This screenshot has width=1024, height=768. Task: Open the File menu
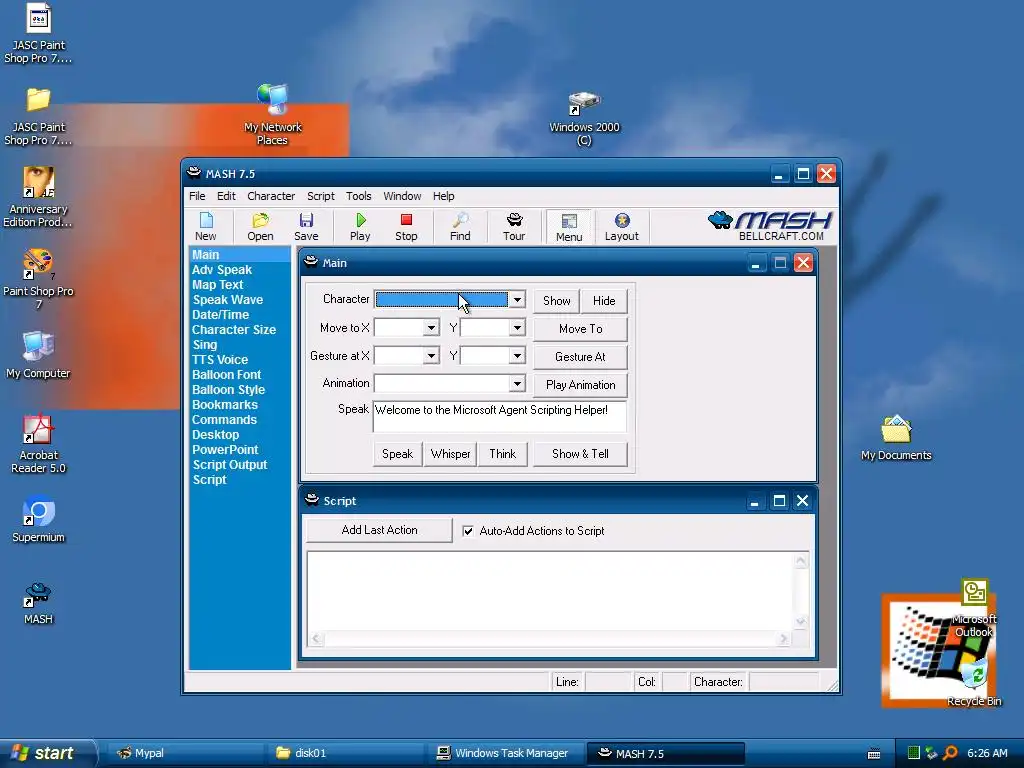click(x=197, y=196)
